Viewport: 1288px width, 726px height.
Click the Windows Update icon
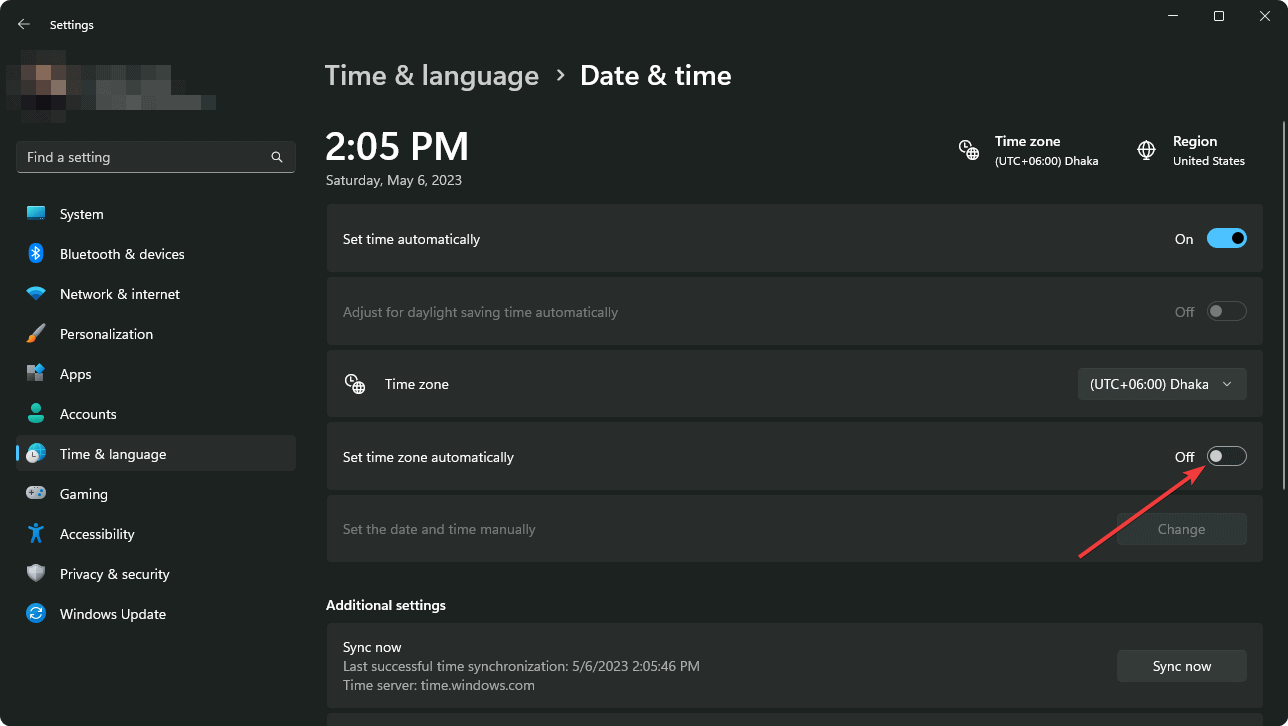click(x=35, y=613)
